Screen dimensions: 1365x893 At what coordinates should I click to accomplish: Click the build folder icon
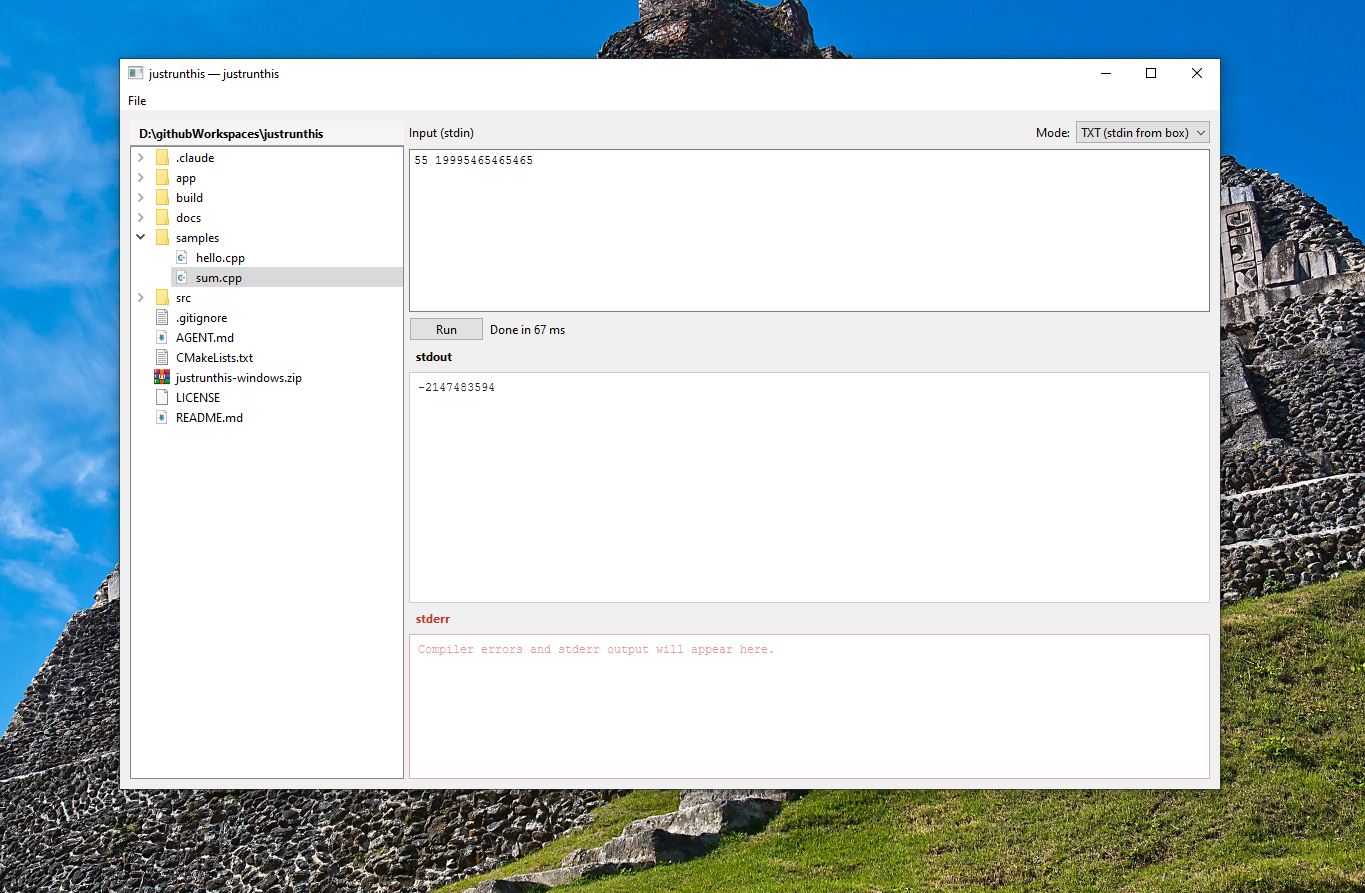coord(162,198)
